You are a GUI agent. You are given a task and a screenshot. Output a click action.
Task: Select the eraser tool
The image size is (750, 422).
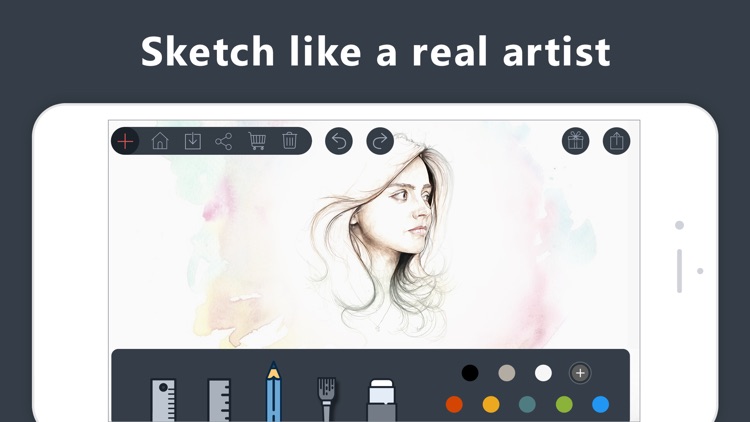click(382, 400)
